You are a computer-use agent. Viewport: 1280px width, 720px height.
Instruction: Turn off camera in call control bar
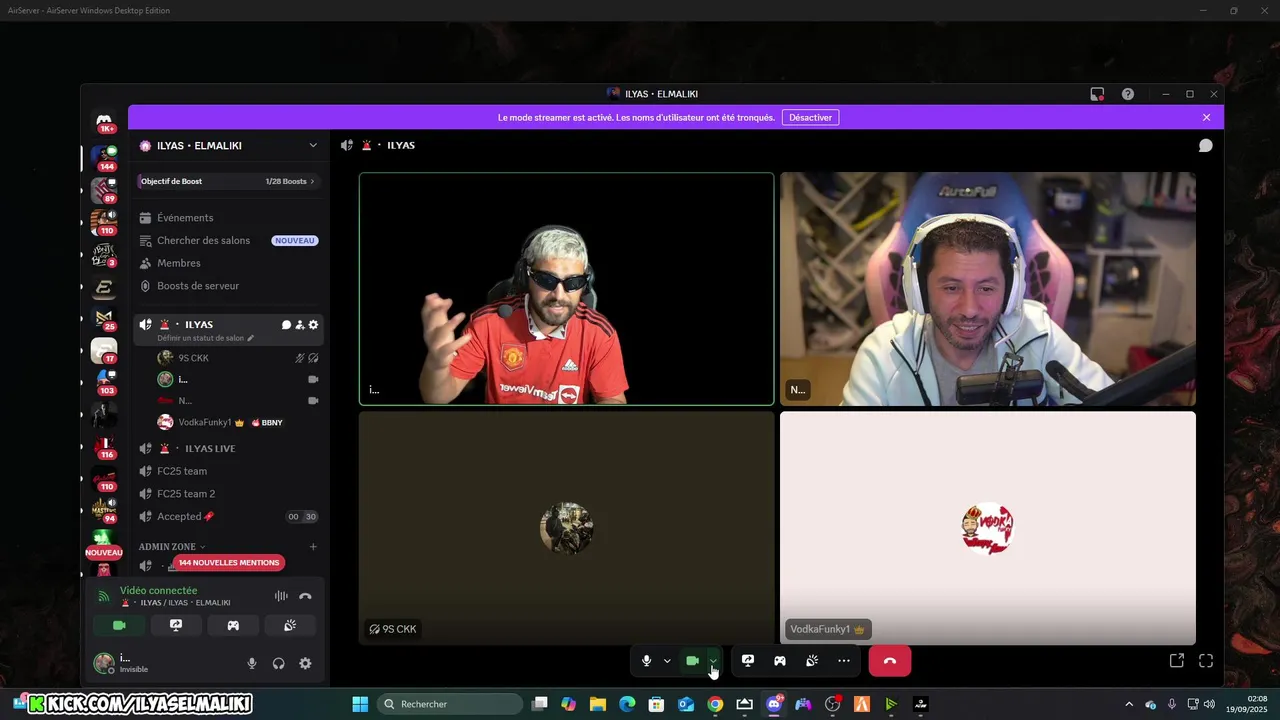[692, 661]
